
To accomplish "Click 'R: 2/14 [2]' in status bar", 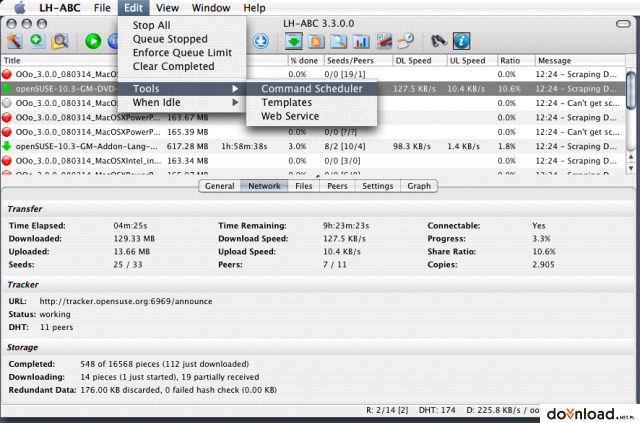I will (387, 410).
